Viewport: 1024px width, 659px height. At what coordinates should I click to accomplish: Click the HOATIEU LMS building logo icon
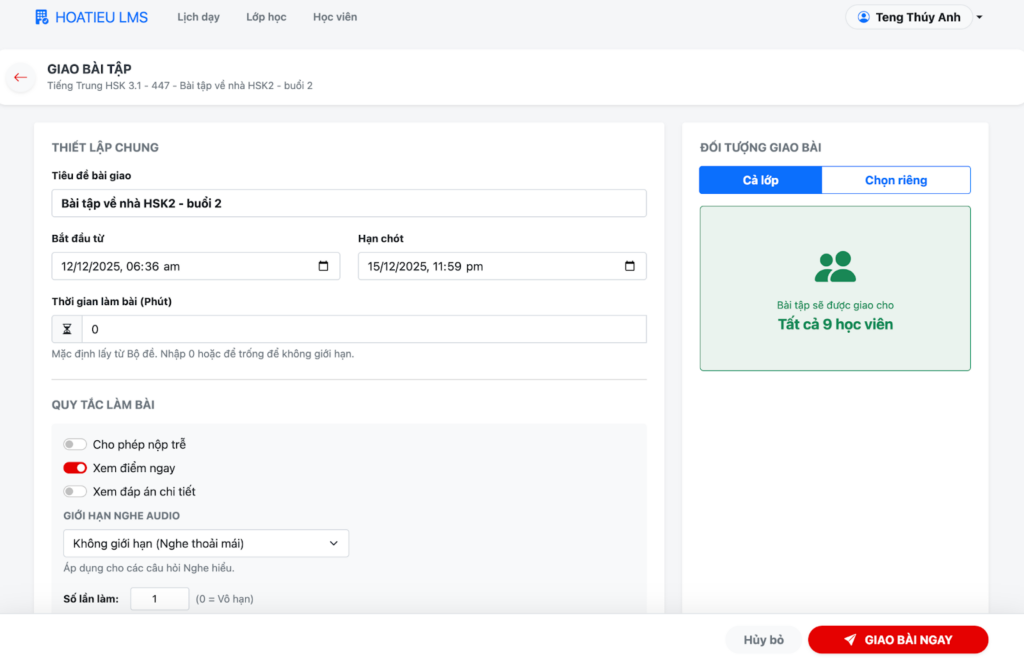pyautogui.click(x=41, y=17)
